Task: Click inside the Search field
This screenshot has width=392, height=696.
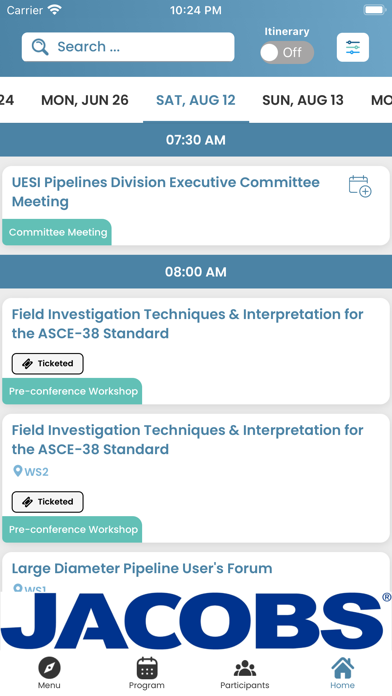Action: coord(128,47)
